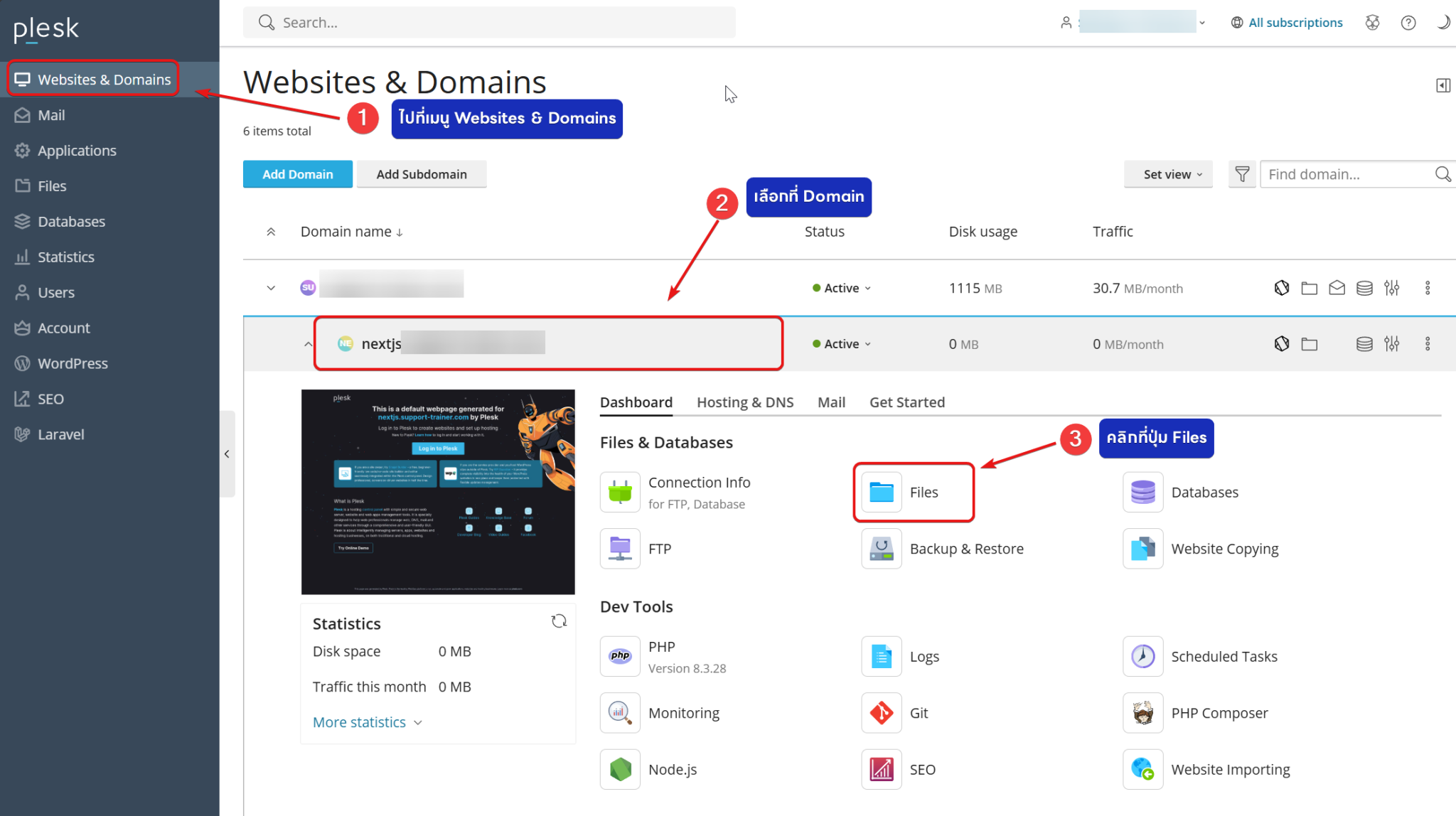The image size is (1456, 816).
Task: Open hosting settings icon on nextjs domain row
Action: point(1392,343)
